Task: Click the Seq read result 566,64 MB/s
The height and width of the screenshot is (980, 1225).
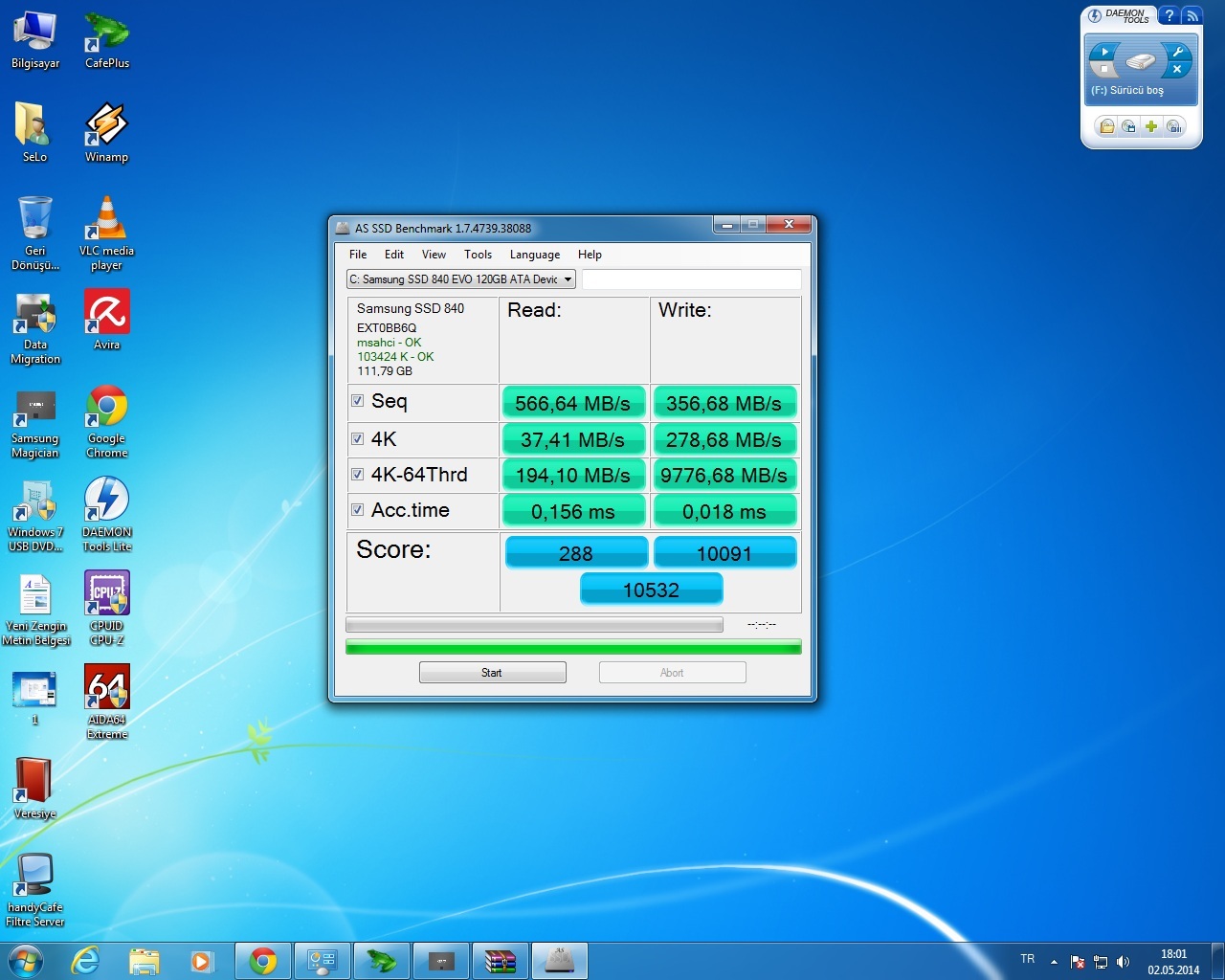Action: point(572,403)
